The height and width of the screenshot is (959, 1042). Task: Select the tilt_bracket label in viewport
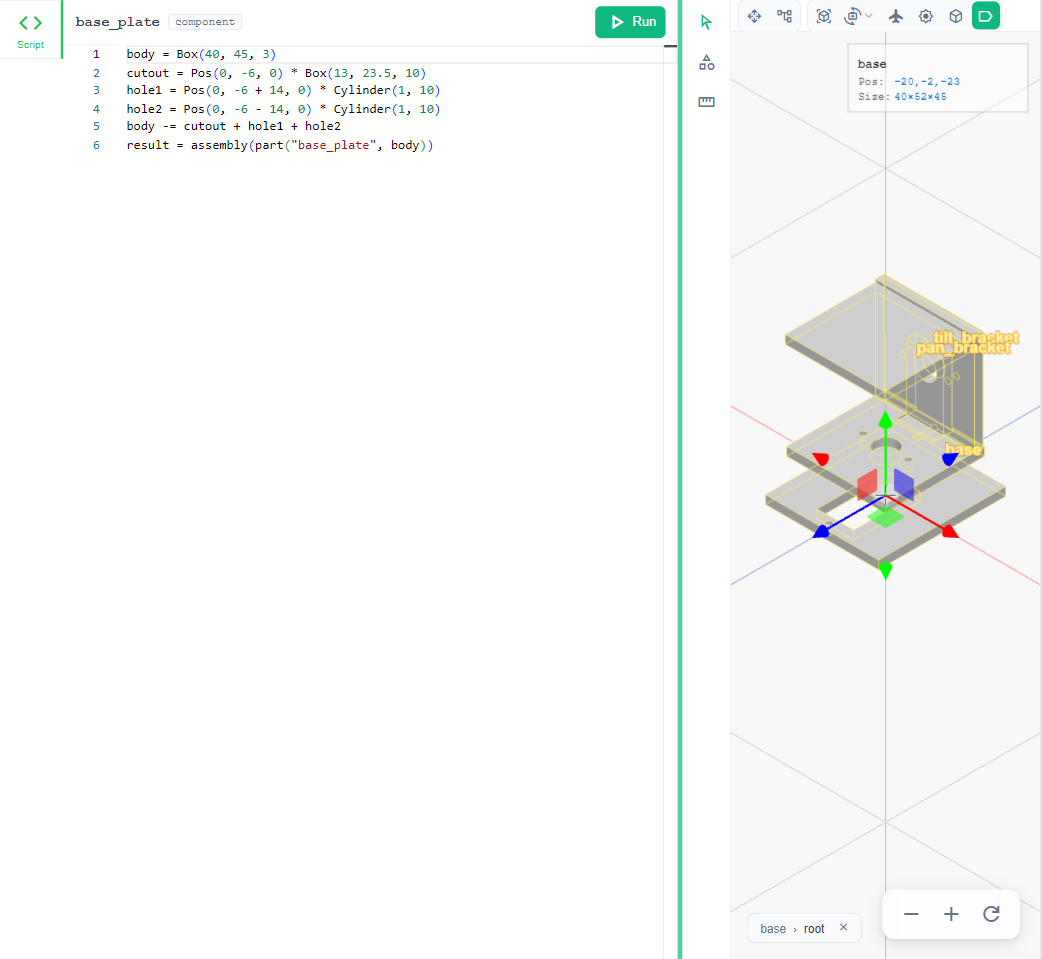click(x=976, y=338)
